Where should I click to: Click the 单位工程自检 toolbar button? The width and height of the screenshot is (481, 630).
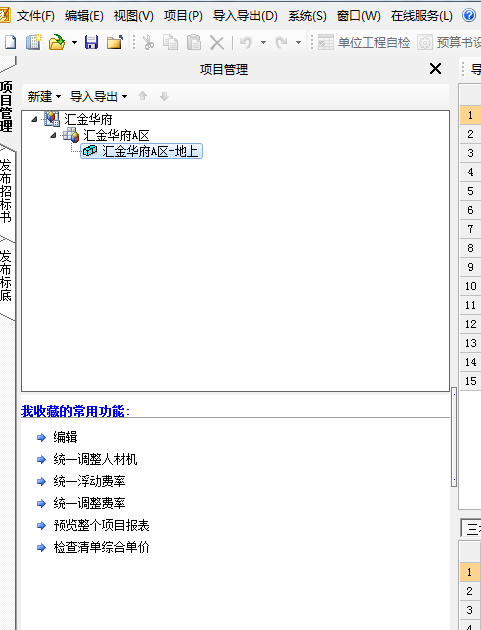point(364,42)
